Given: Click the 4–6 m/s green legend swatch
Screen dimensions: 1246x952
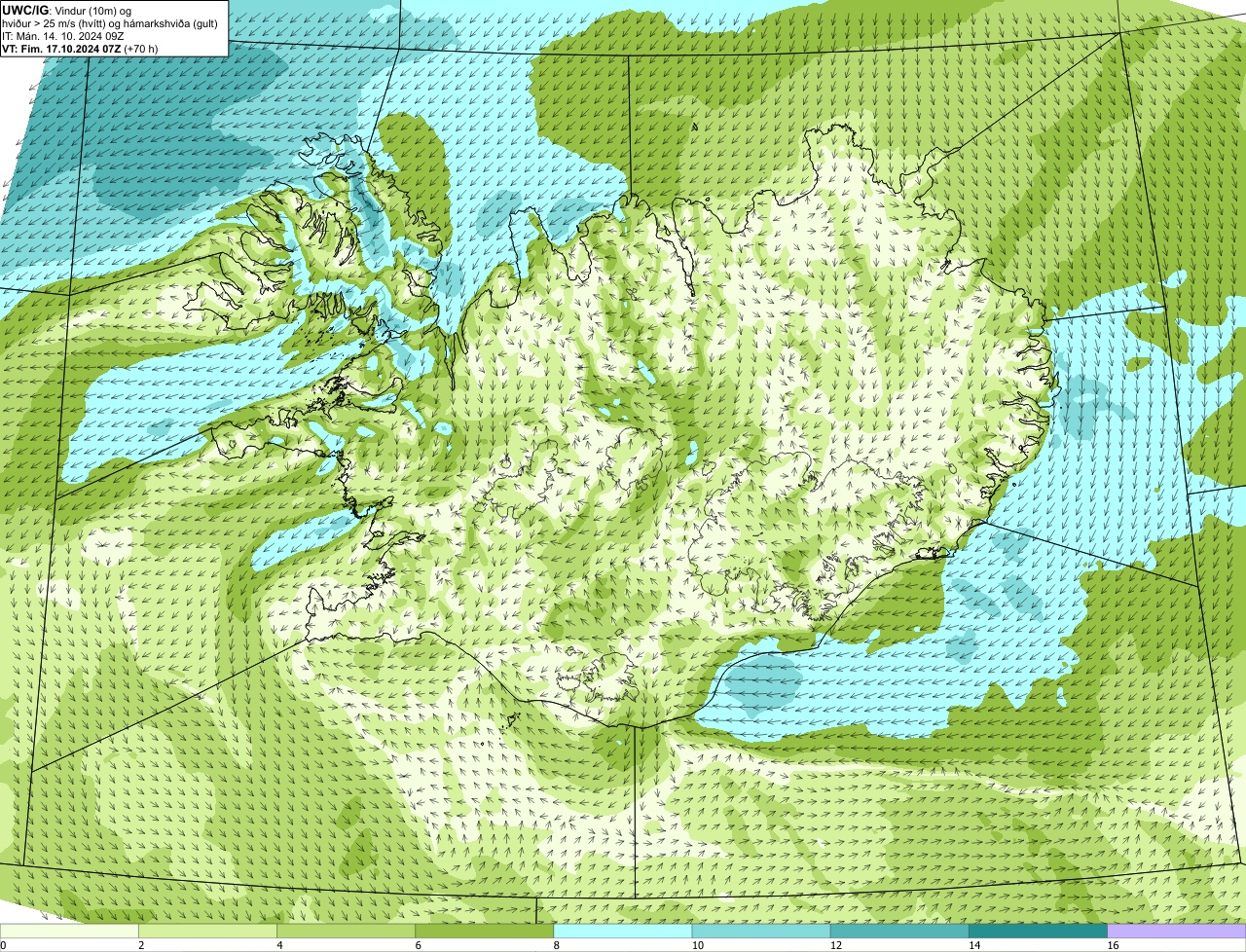Looking at the screenshot, I should (346, 931).
